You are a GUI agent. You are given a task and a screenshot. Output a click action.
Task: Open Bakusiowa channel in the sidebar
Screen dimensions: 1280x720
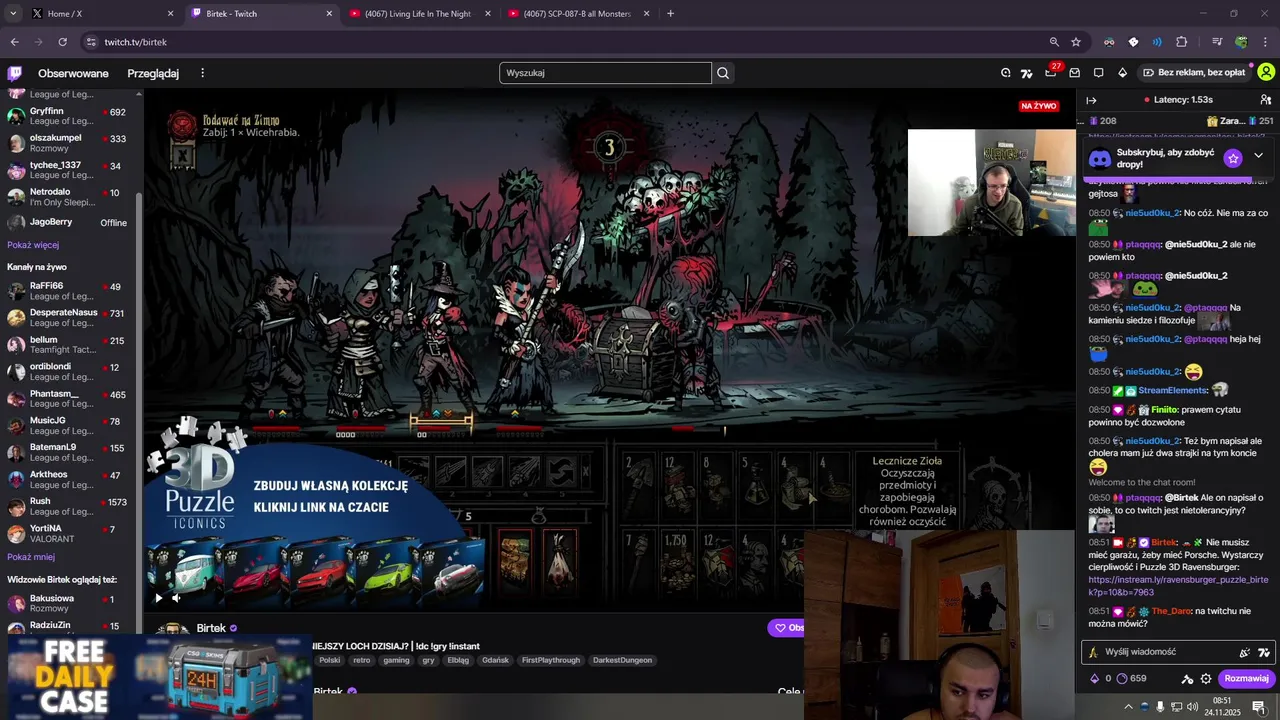coord(70,604)
